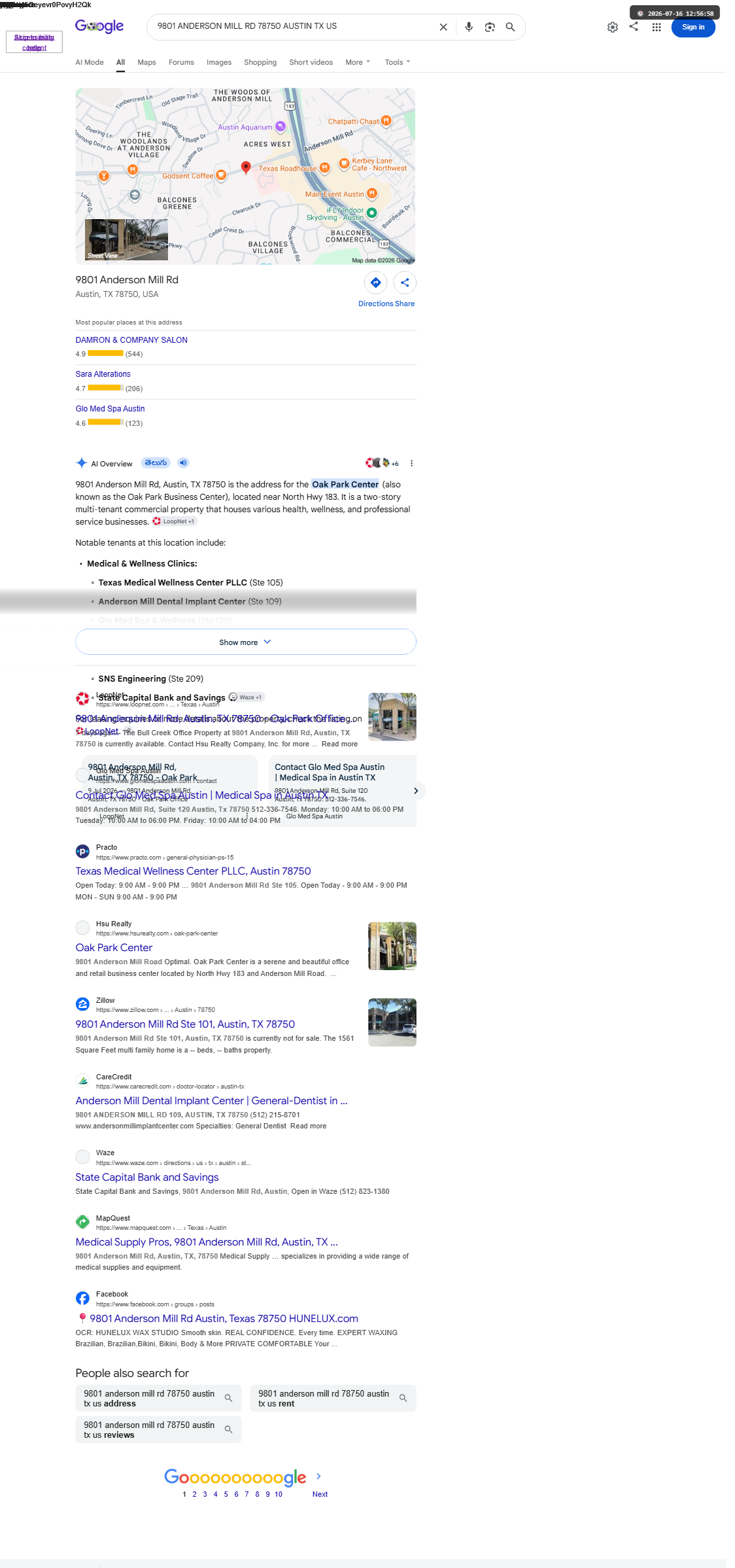
Task: Click the Oak Park Center result thumbnail
Action: [392, 946]
